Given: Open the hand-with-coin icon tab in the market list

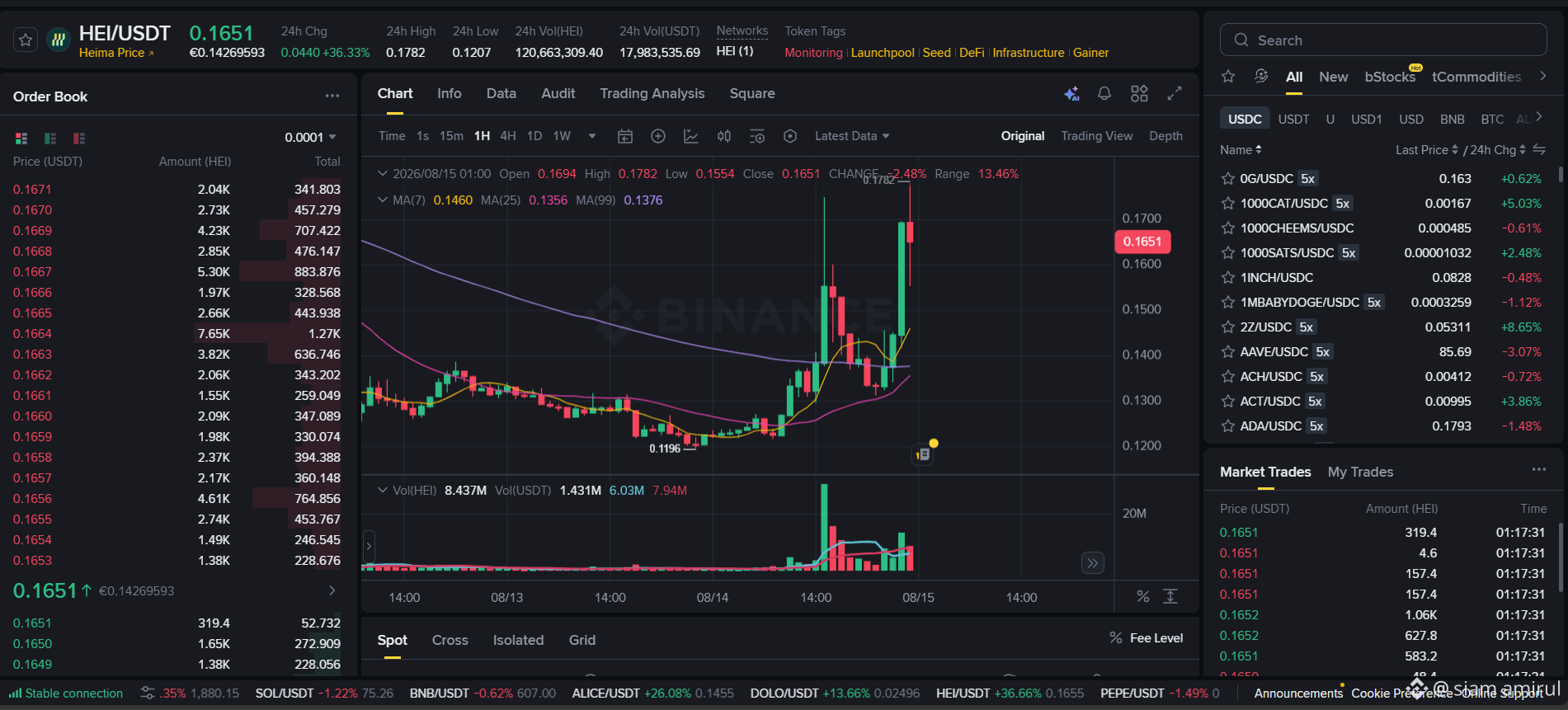Looking at the screenshot, I should [1261, 77].
